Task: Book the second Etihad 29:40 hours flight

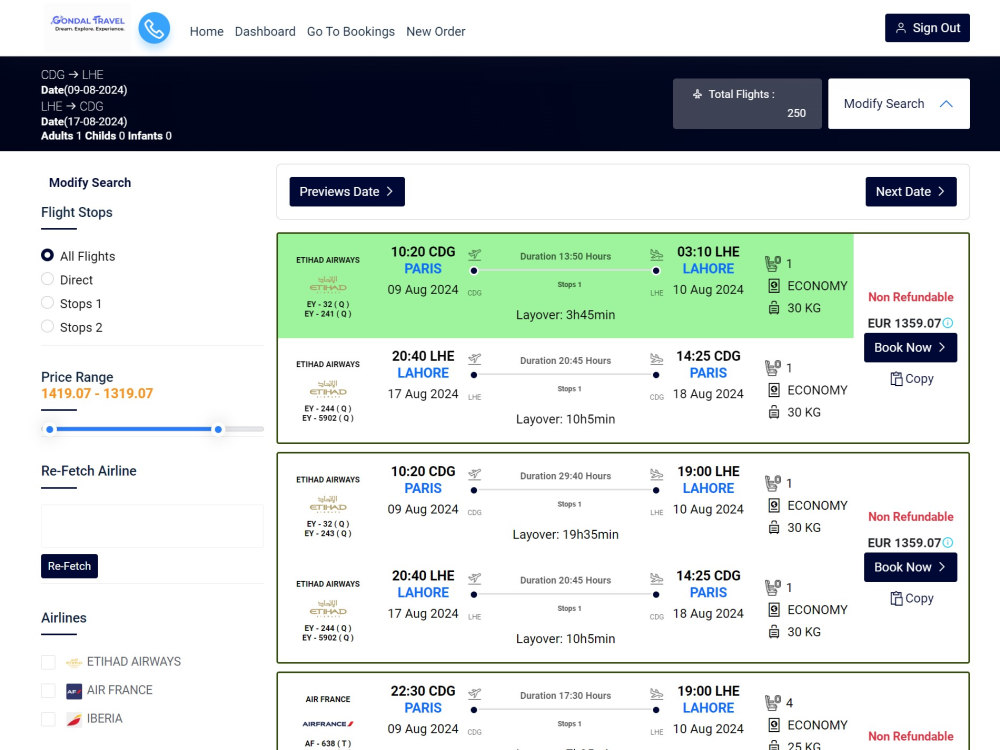Action: (911, 567)
